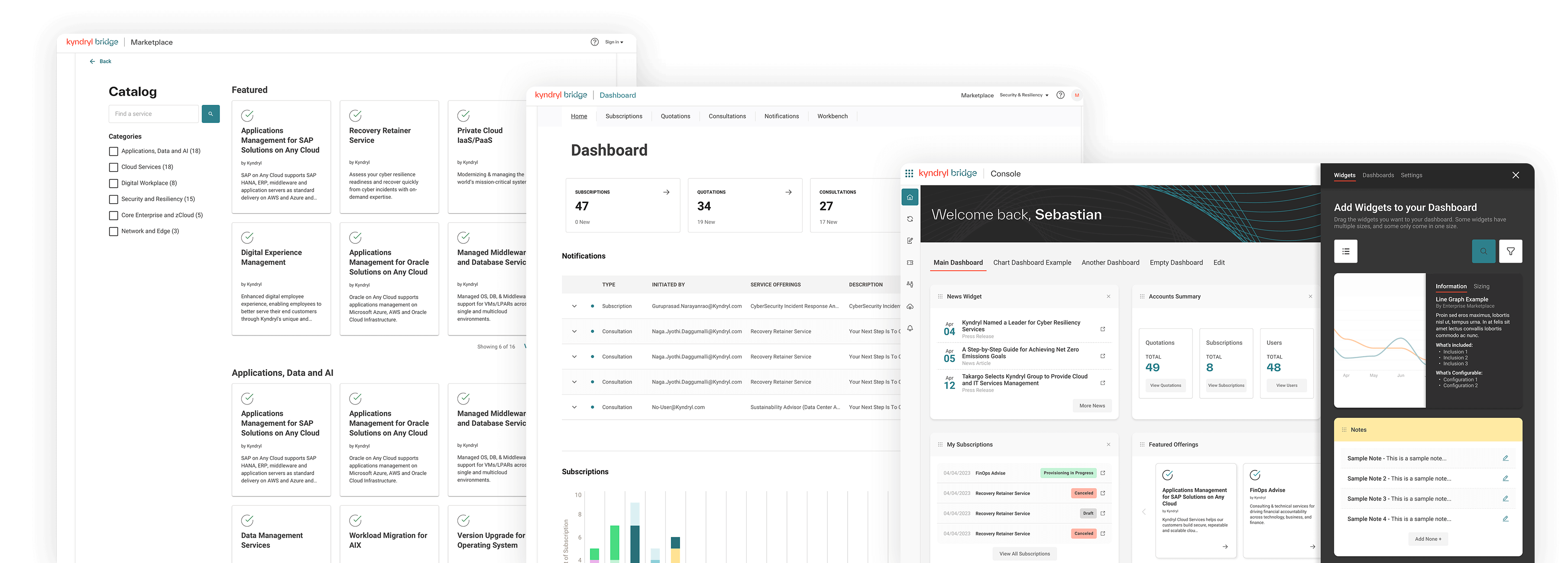Close the News Widget
The image size is (1568, 563).
click(1108, 296)
